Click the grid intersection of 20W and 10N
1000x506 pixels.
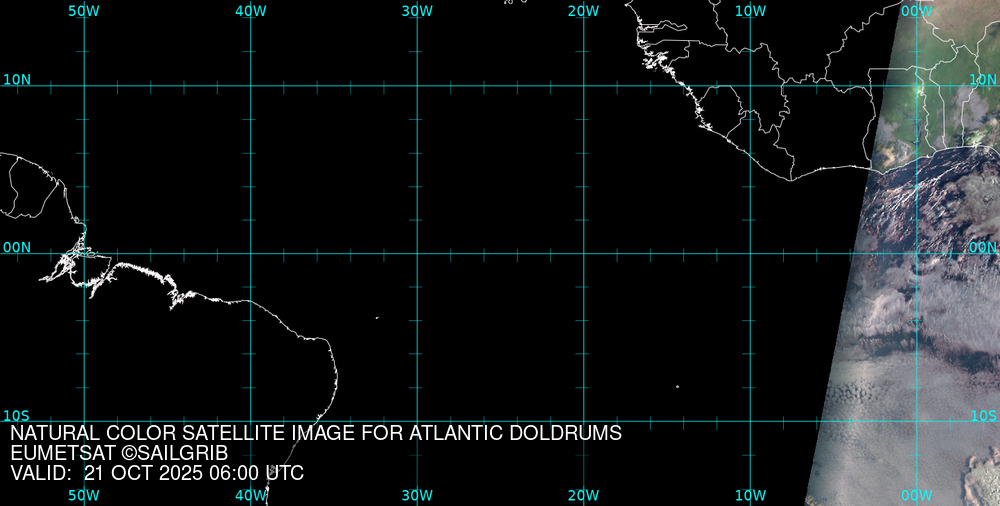pyautogui.click(x=583, y=86)
